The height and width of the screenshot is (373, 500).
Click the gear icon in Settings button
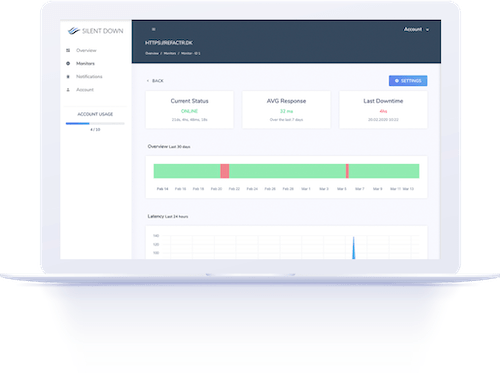coord(397,81)
